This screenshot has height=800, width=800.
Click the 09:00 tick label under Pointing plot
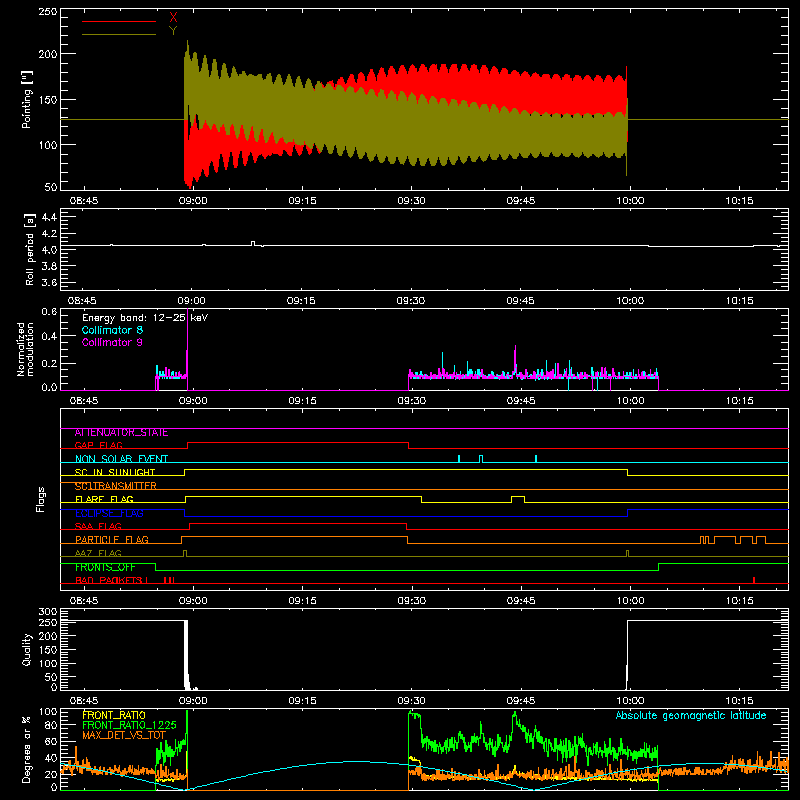193,201
